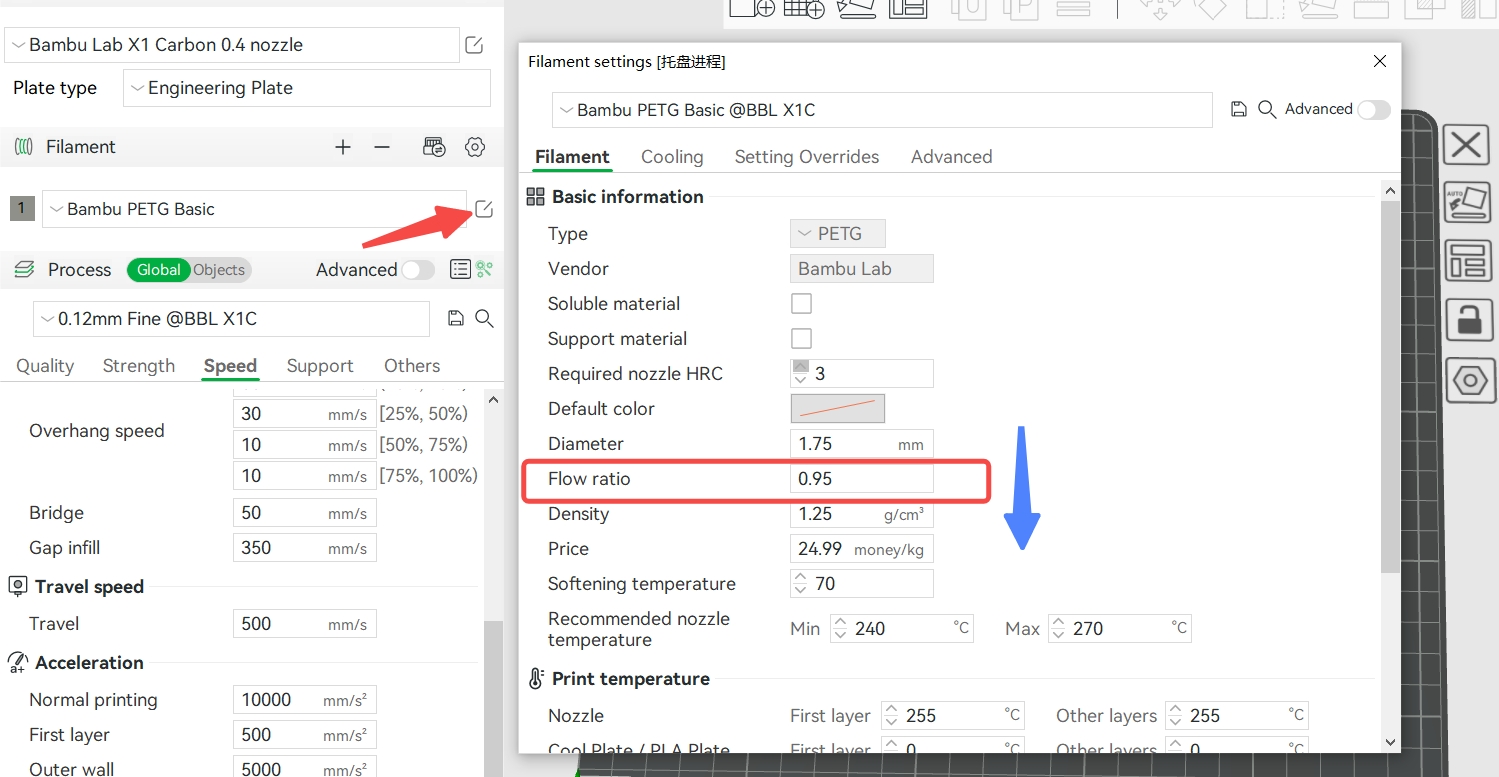This screenshot has height=777, width=1499.
Task: Click the filament Diameter field
Action: click(862, 444)
